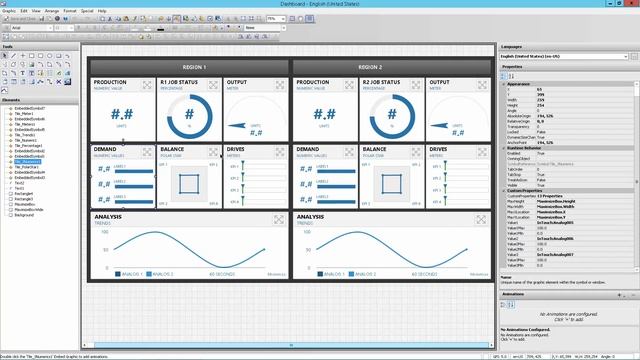640x360 pixels.
Task: Open the Edit menu
Action: click(24, 11)
